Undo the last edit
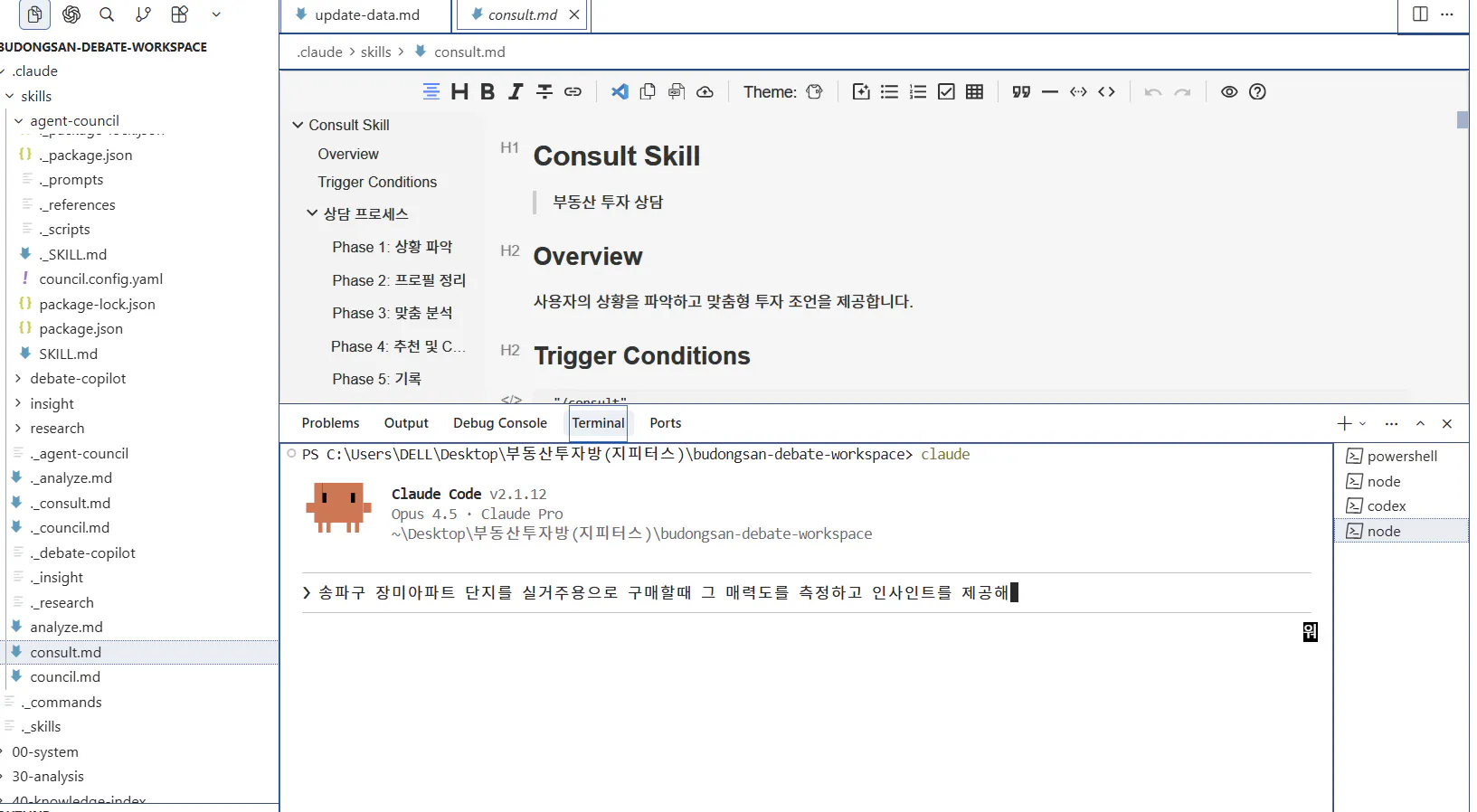 1153,91
